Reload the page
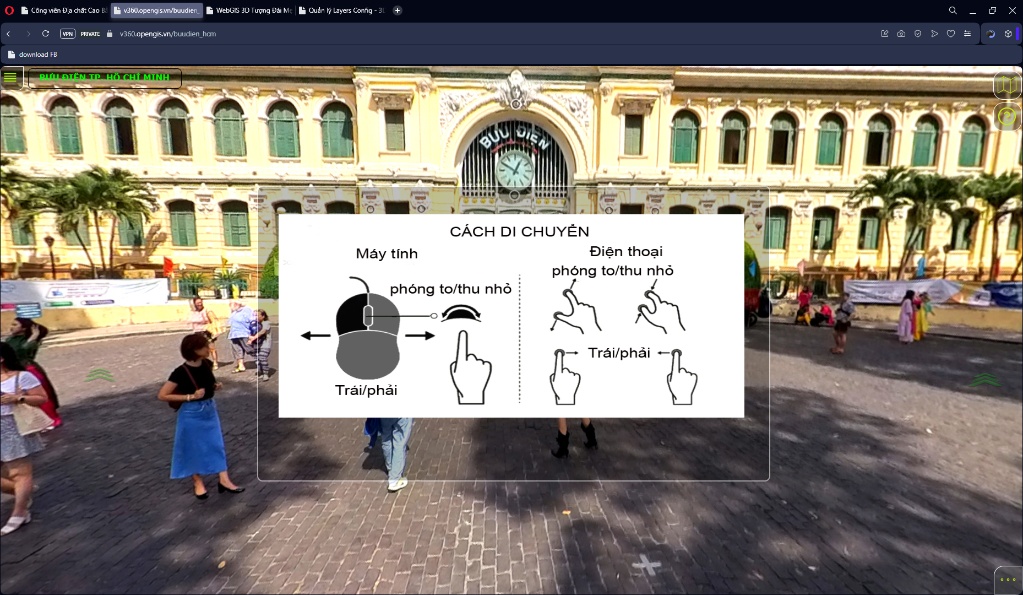Image resolution: width=1023 pixels, height=595 pixels. 45,33
